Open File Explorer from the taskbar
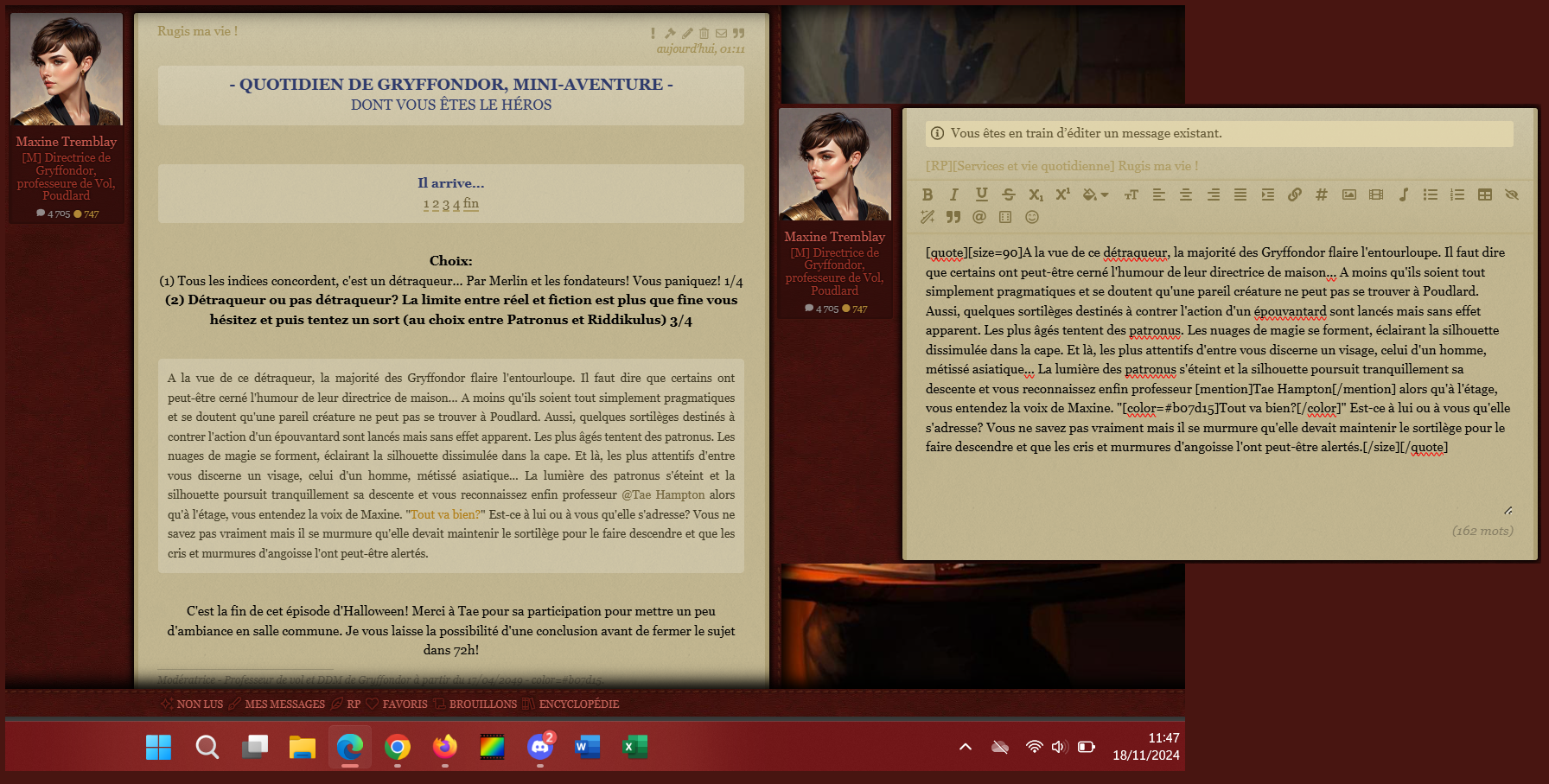This screenshot has height=784, width=1549. (x=303, y=747)
